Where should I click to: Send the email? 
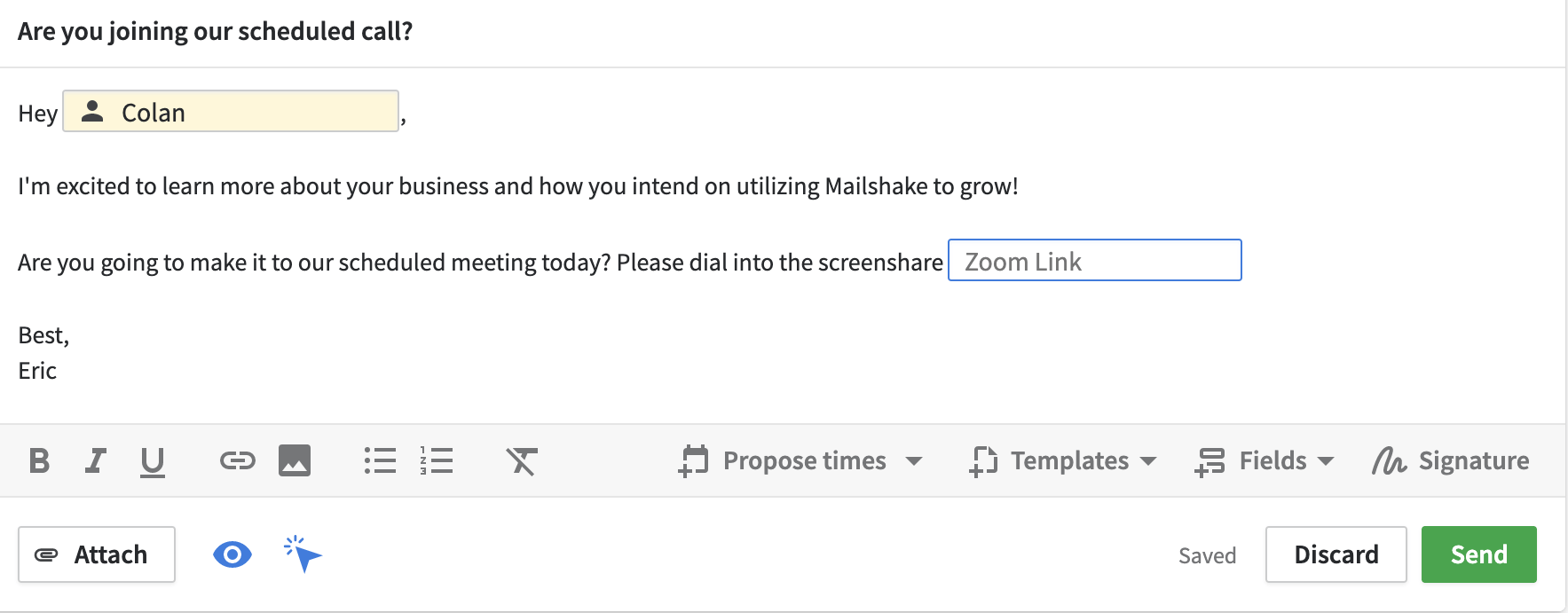point(1478,555)
